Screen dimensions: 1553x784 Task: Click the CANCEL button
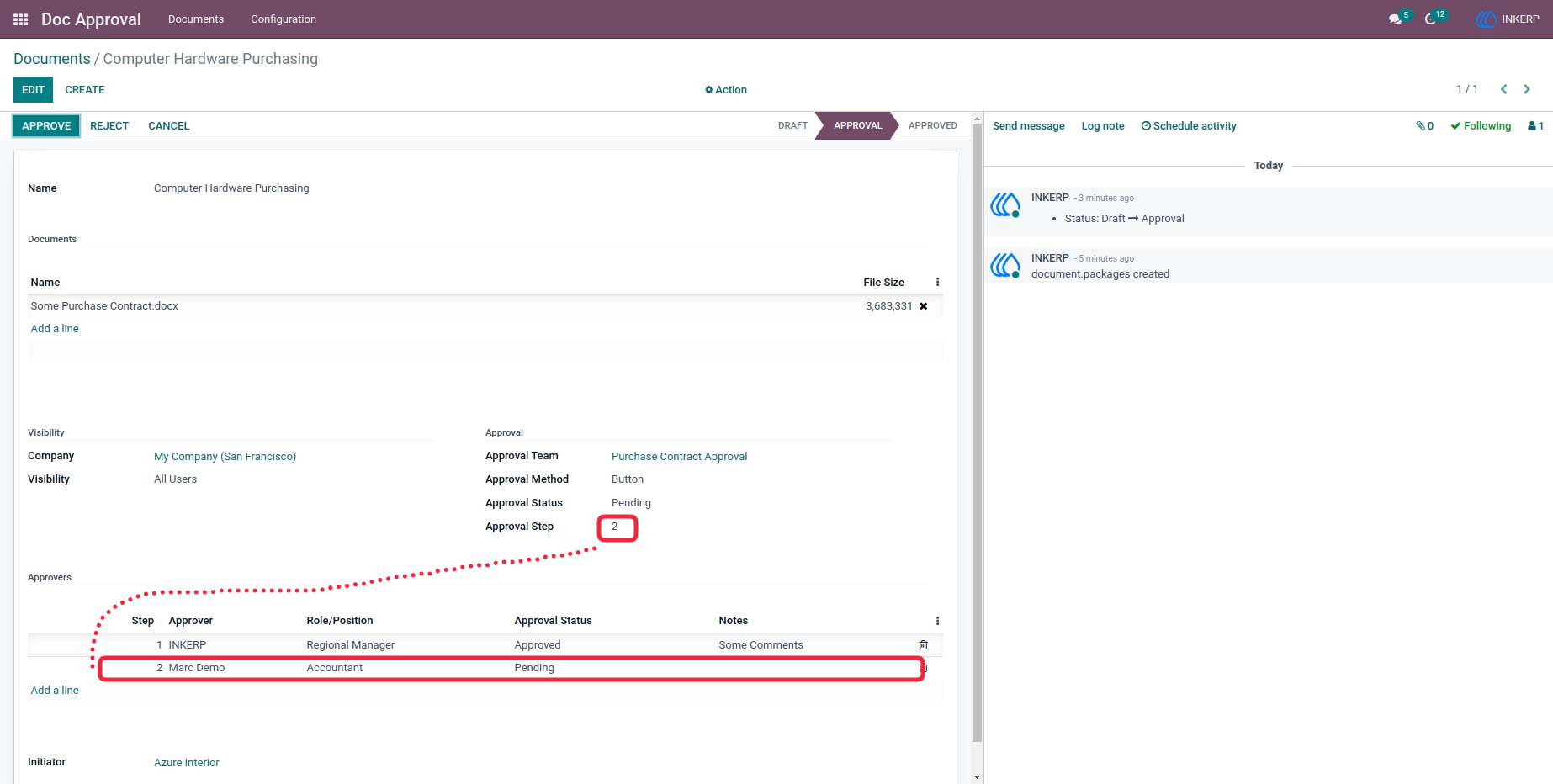(x=169, y=126)
